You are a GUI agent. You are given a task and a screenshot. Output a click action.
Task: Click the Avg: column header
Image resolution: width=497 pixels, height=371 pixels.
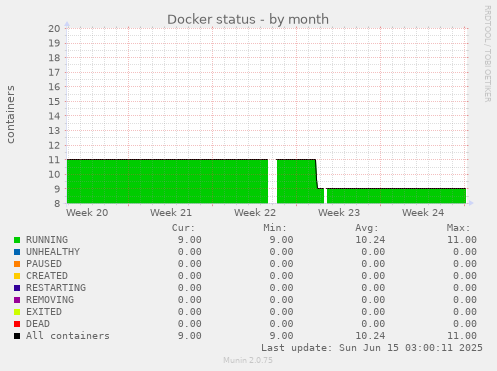tap(367, 228)
